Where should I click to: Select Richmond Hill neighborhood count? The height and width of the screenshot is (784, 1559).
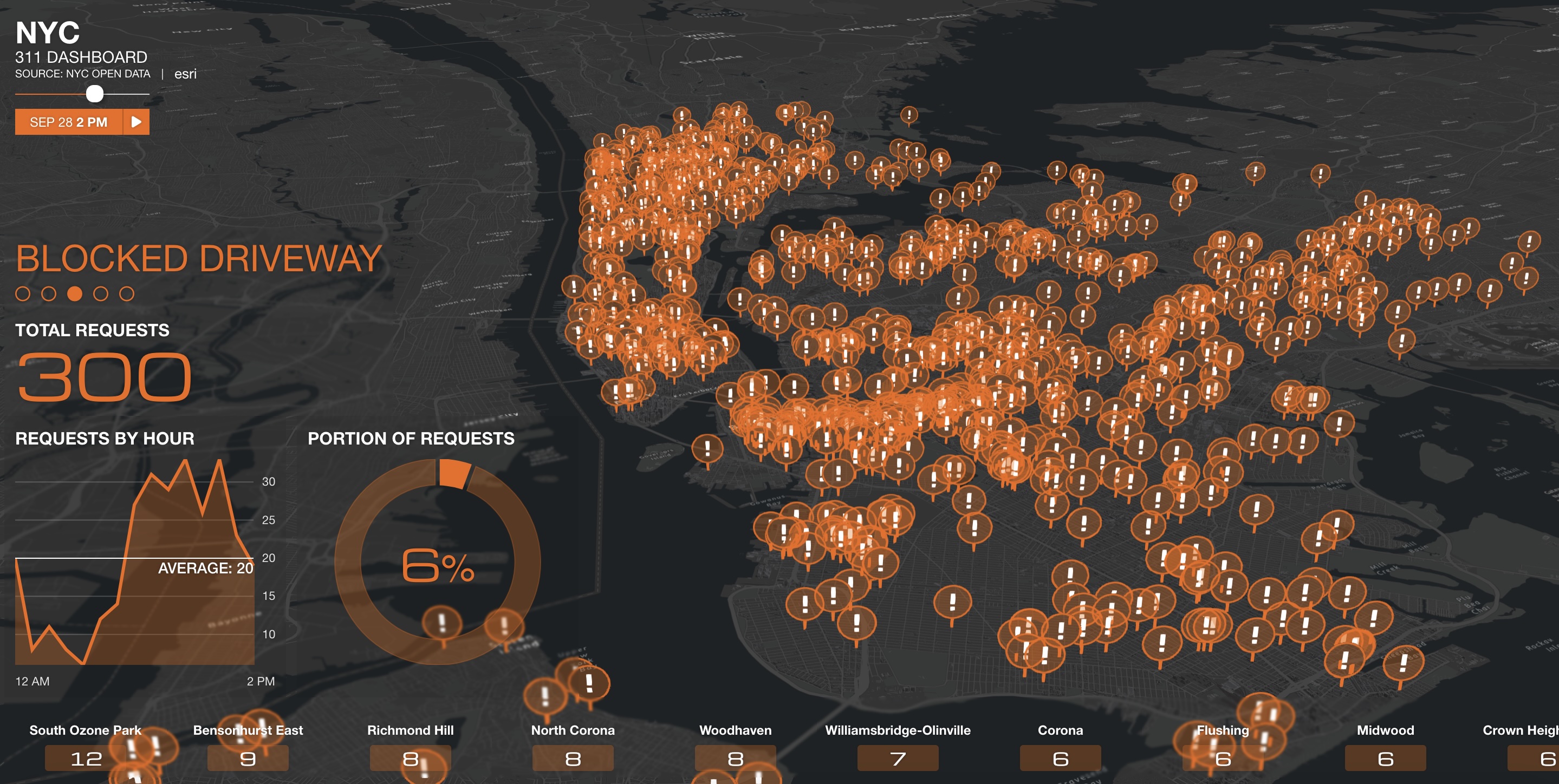pyautogui.click(x=410, y=758)
